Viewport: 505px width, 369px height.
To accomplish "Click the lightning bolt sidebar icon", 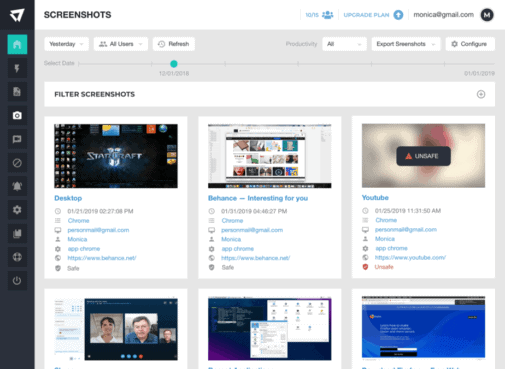I will (17, 68).
